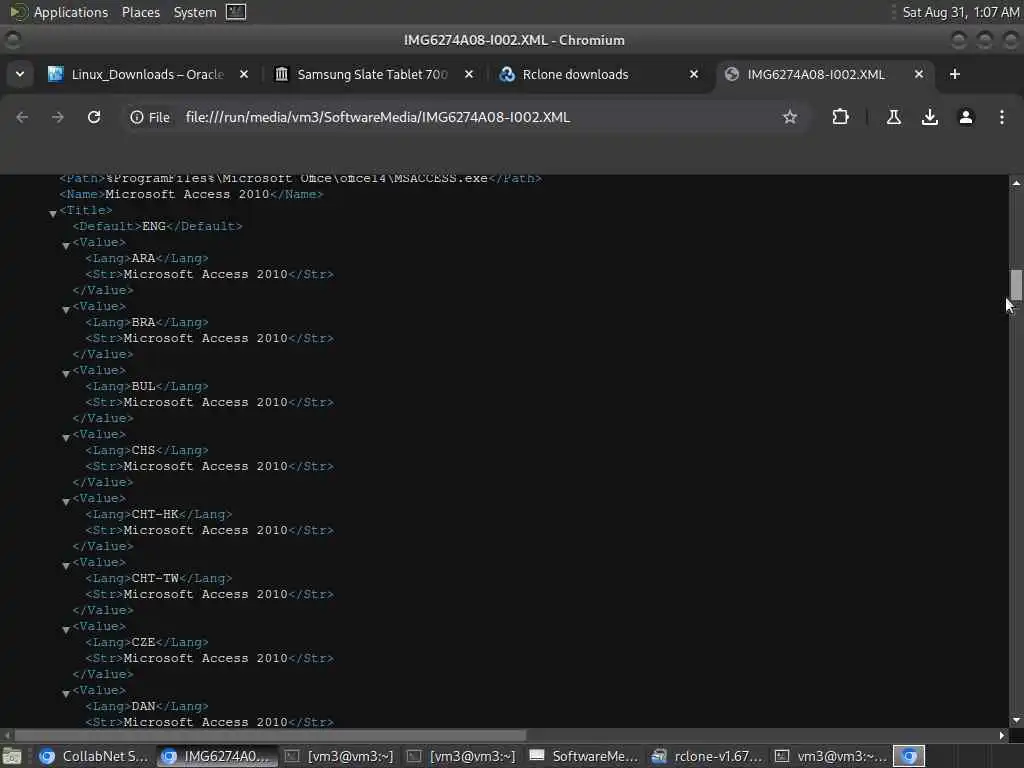Switch to vm3@vm3:~ taskbar window
The height and width of the screenshot is (768, 1024).
(x=830, y=756)
